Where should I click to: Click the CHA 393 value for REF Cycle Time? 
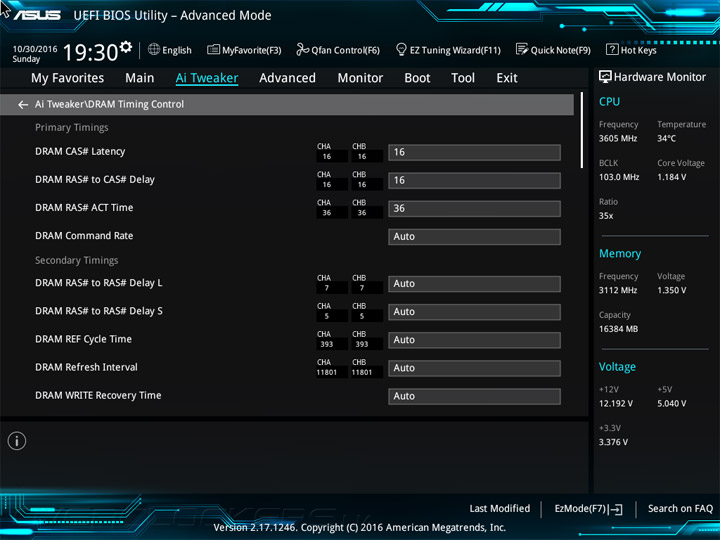pos(327,344)
